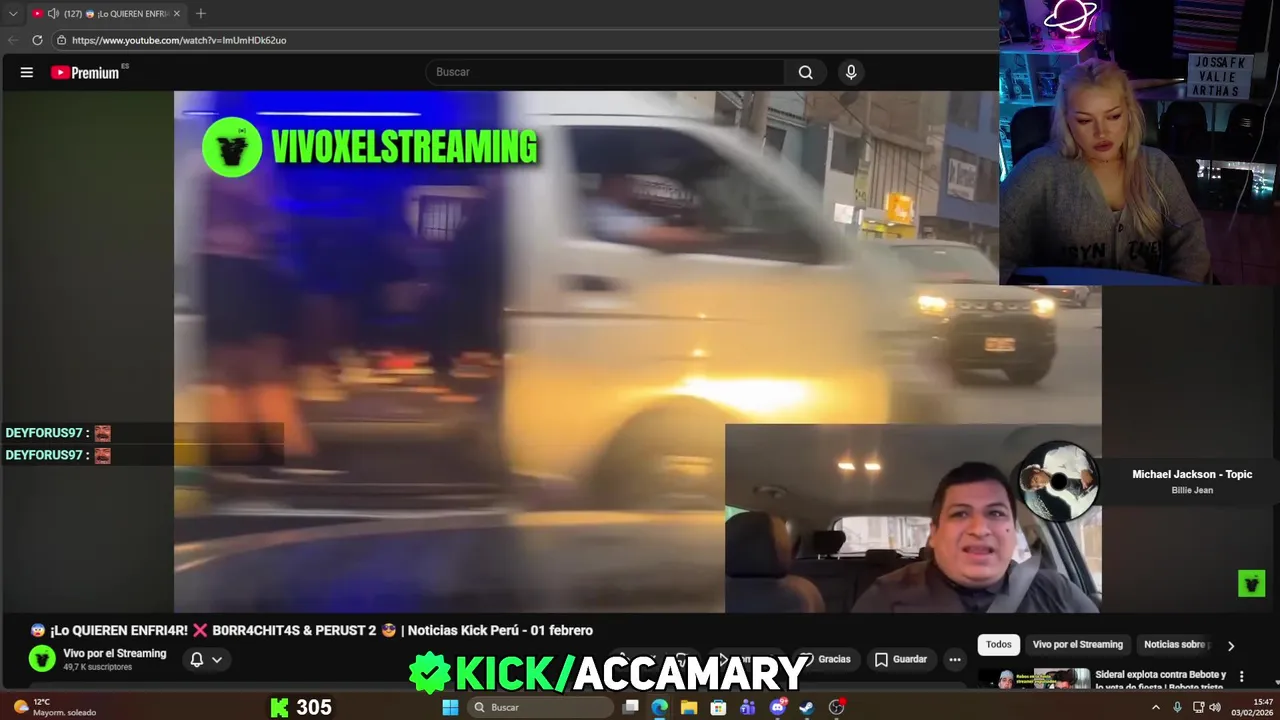Focus the YouTube Buscar search field
Image resolution: width=1280 pixels, height=720 pixels.
[x=605, y=72]
